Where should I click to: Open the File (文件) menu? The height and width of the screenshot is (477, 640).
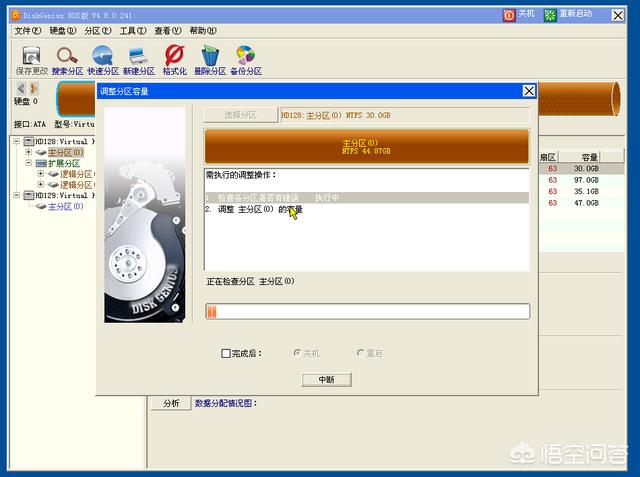[x=28, y=31]
